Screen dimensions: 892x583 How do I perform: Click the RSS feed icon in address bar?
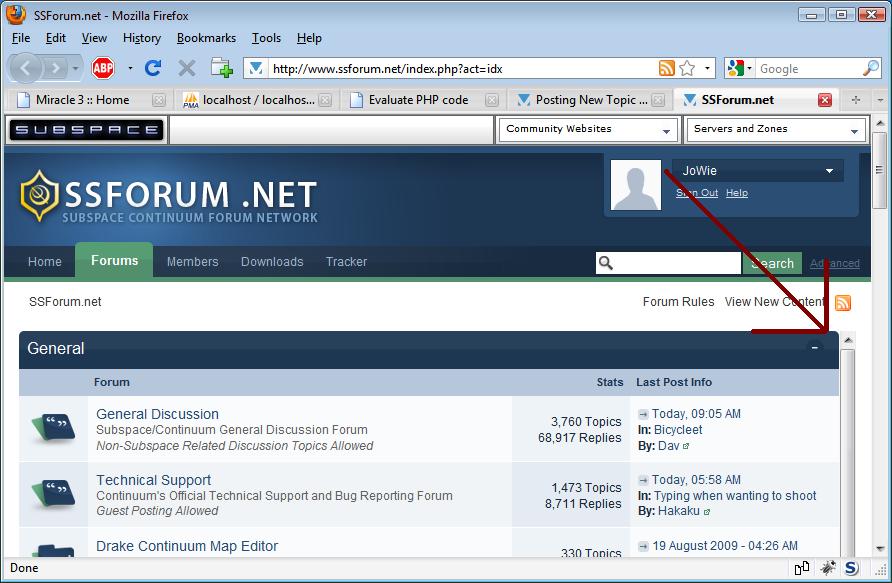tap(667, 68)
